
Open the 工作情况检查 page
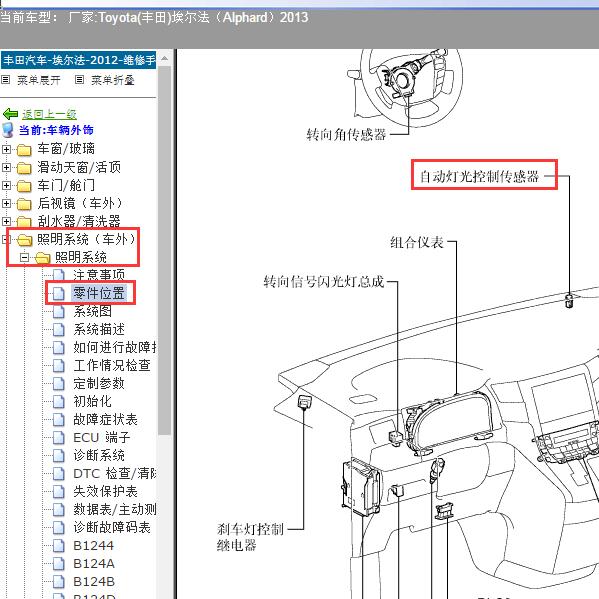coord(112,365)
